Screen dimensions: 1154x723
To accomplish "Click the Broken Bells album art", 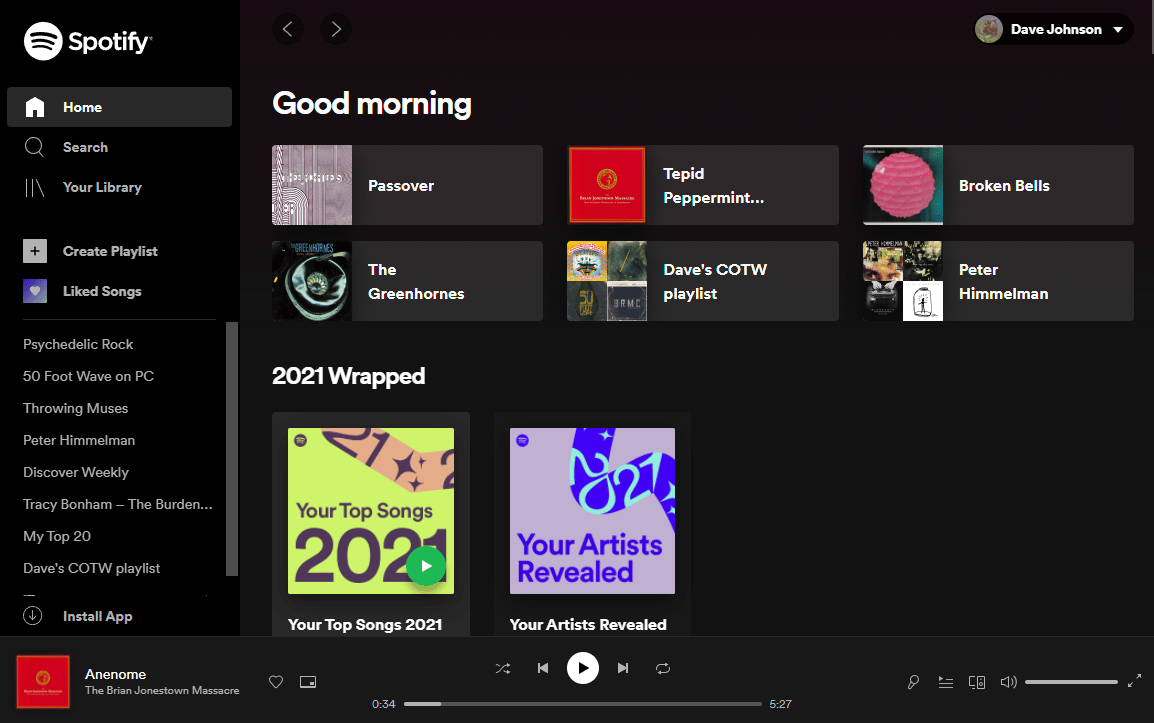I will [x=903, y=185].
